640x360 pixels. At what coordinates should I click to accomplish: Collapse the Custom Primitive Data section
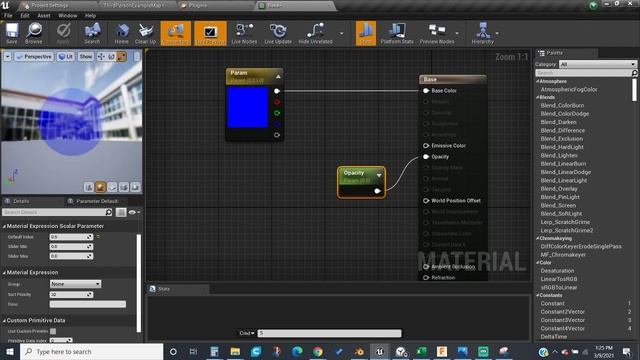coord(4,320)
